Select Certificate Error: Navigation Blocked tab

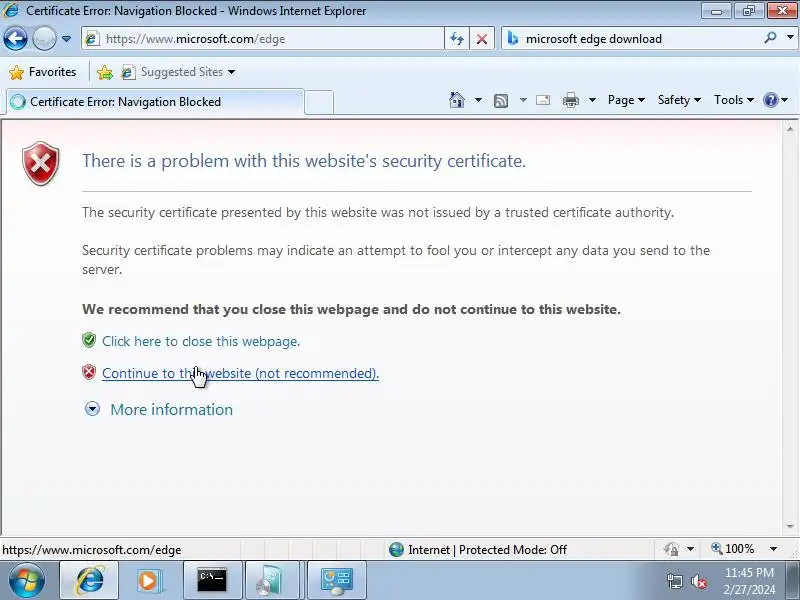pyautogui.click(x=155, y=102)
